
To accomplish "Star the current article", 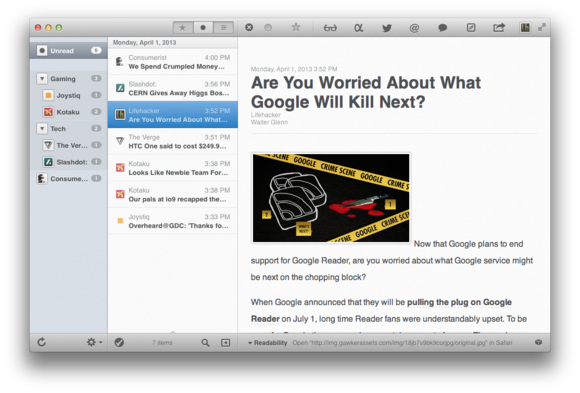I will coord(296,27).
